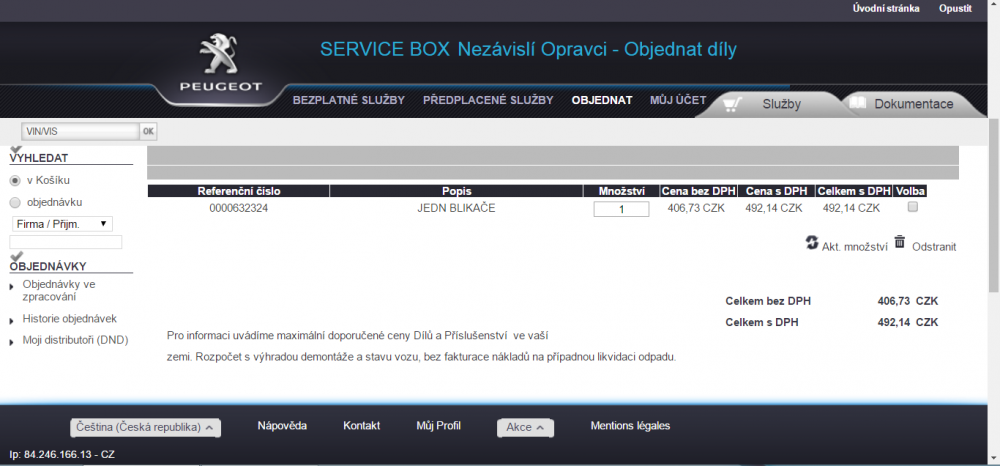Focus the VIN/VIS input field
1000x466 pixels.
click(80, 131)
